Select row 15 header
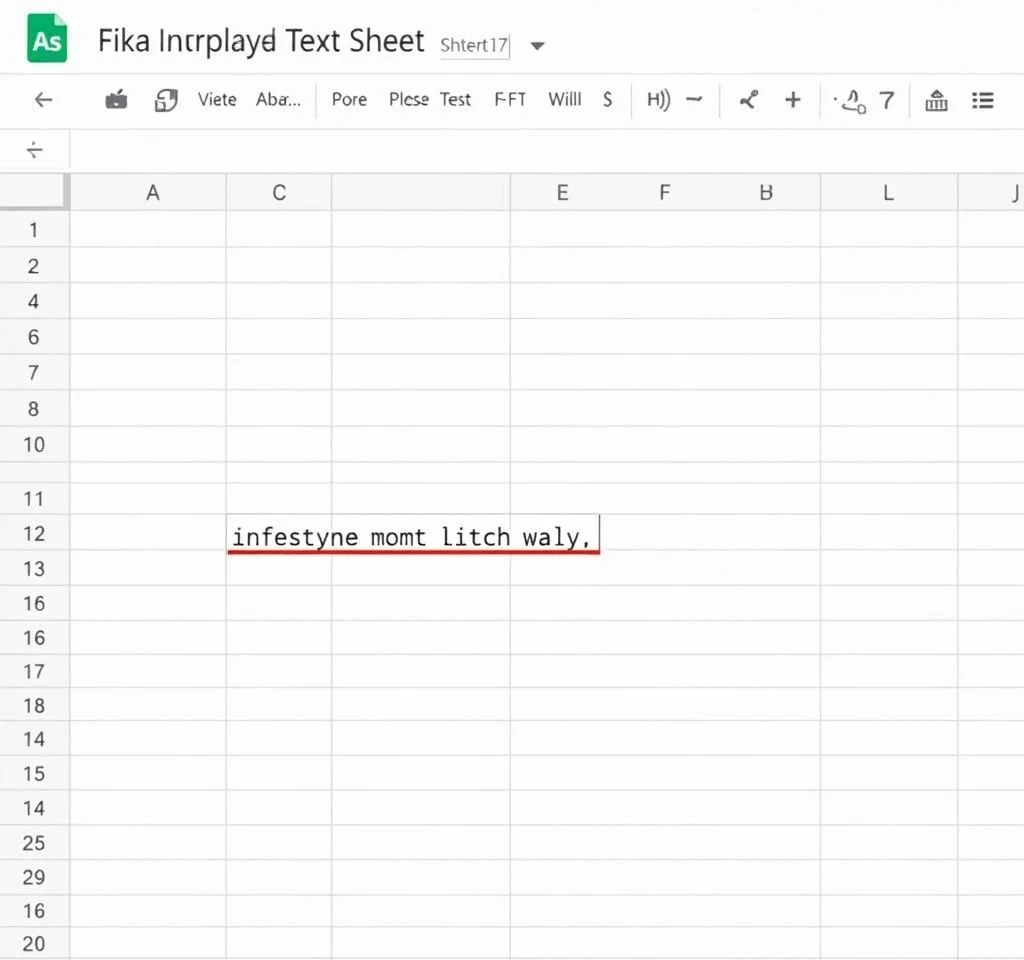Screen dimensions: 1024x960 coord(34,774)
